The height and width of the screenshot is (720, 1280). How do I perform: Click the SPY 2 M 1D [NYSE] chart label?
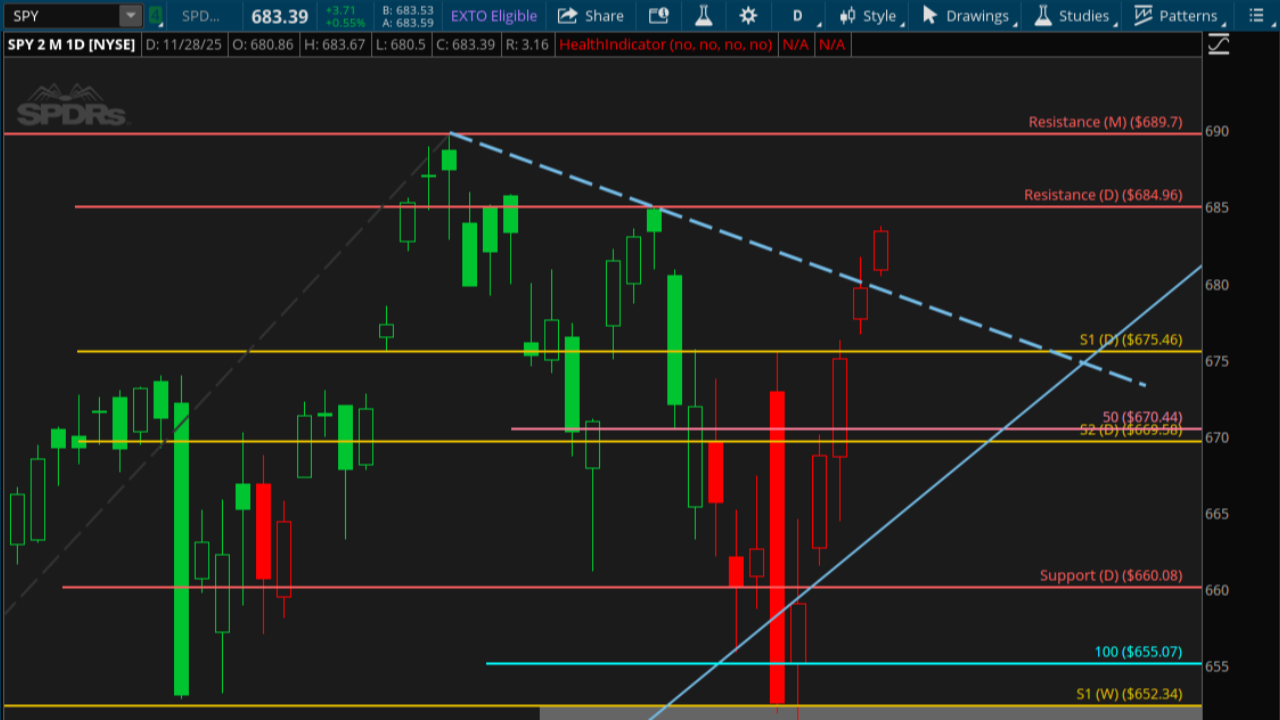(x=72, y=45)
